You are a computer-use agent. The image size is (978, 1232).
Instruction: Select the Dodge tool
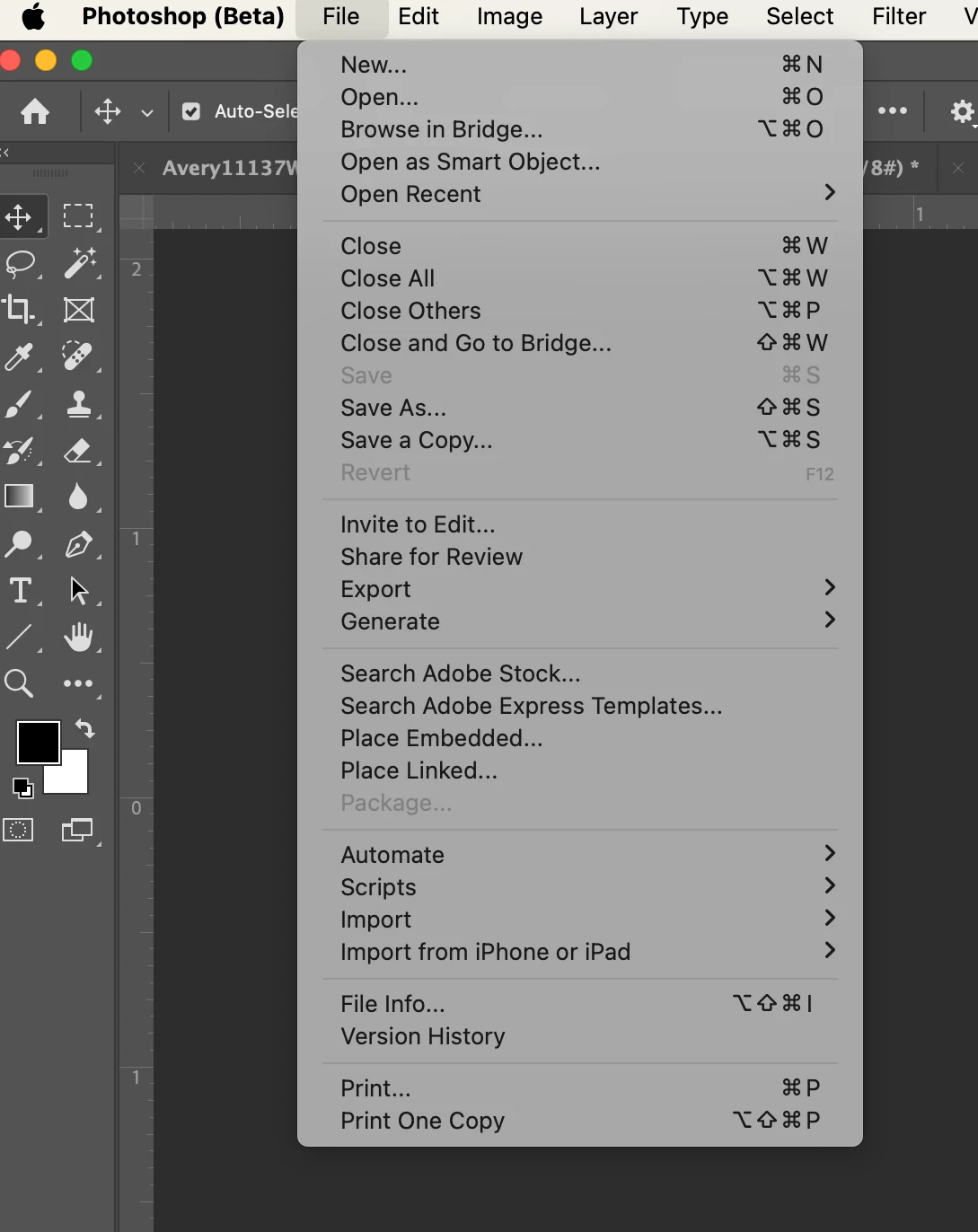tap(19, 543)
